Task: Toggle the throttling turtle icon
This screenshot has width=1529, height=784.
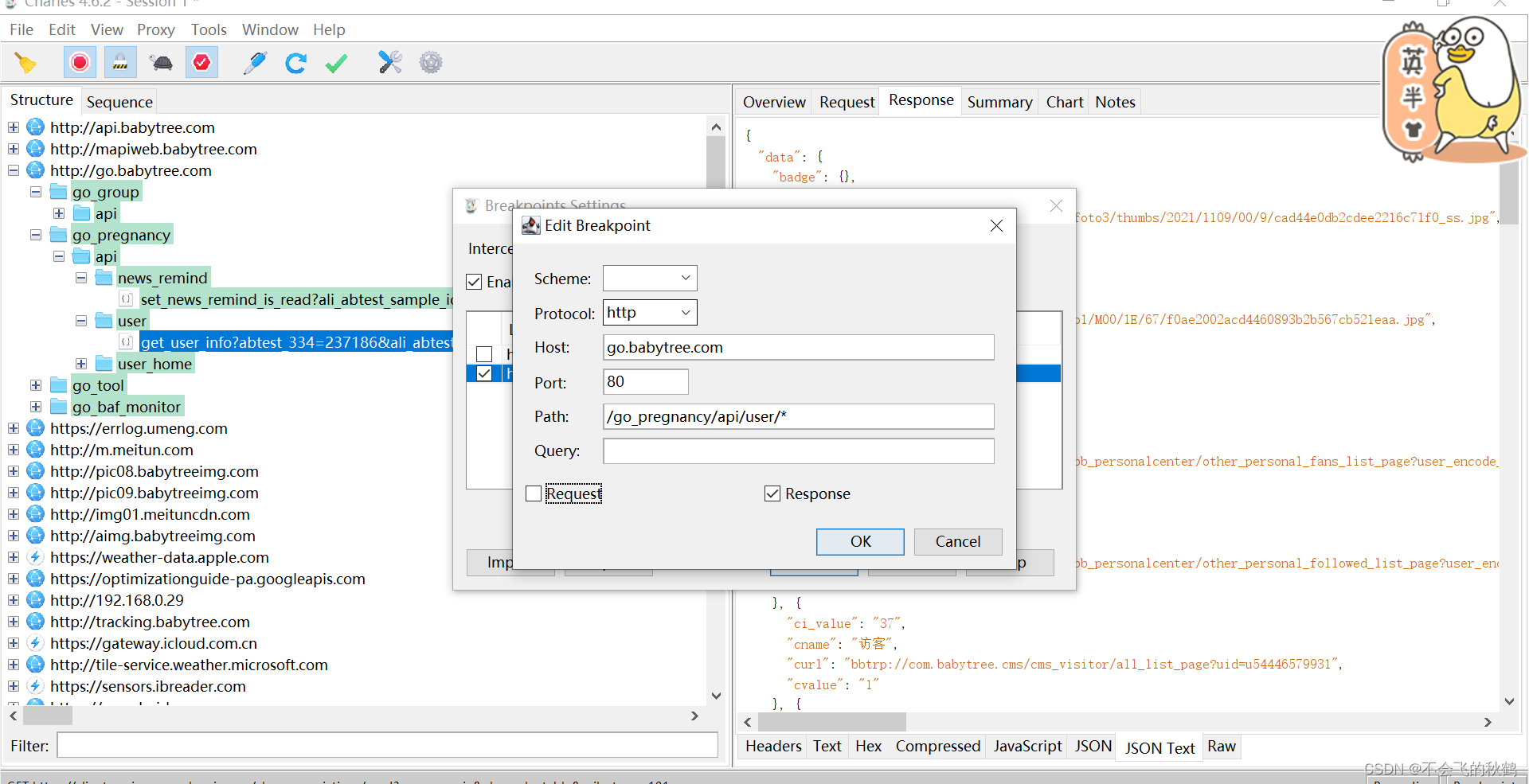Action: click(161, 63)
